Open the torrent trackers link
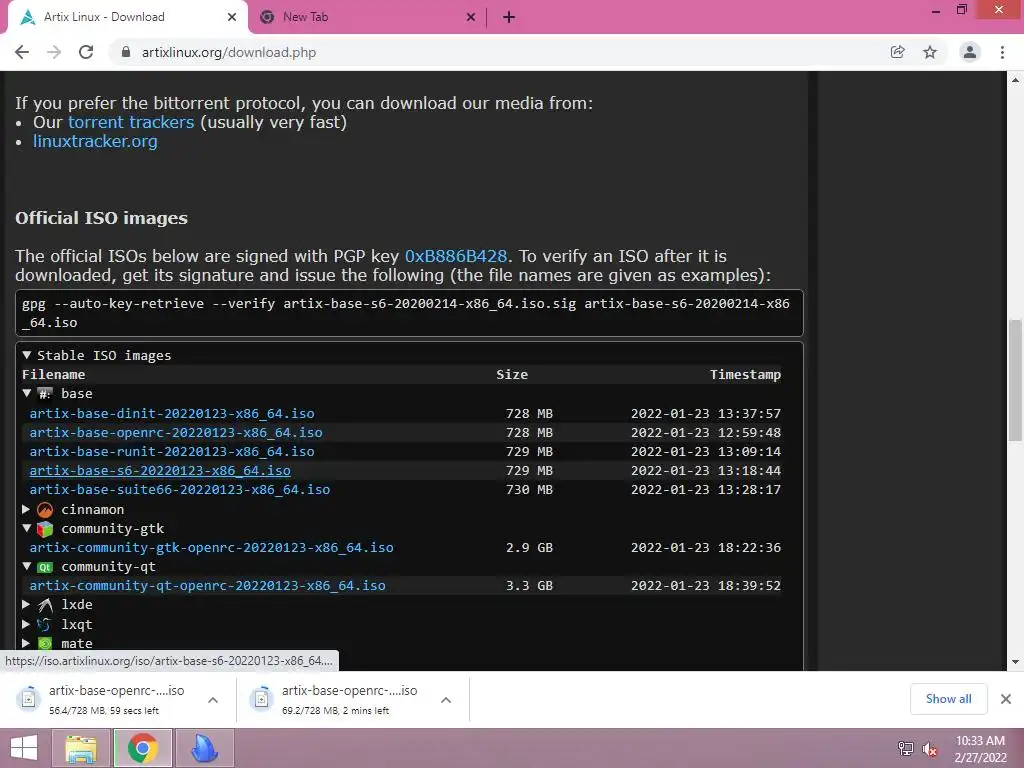Screen dimensions: 1024x768 pyautogui.click(x=131, y=122)
